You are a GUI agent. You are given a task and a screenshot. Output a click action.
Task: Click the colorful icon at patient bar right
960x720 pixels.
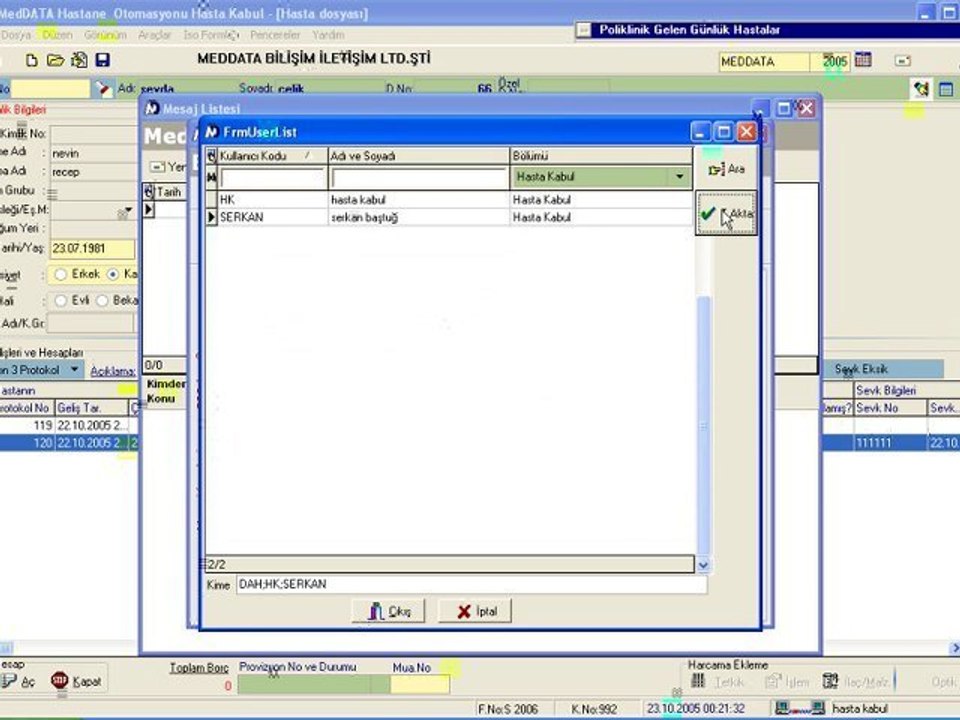tap(921, 89)
